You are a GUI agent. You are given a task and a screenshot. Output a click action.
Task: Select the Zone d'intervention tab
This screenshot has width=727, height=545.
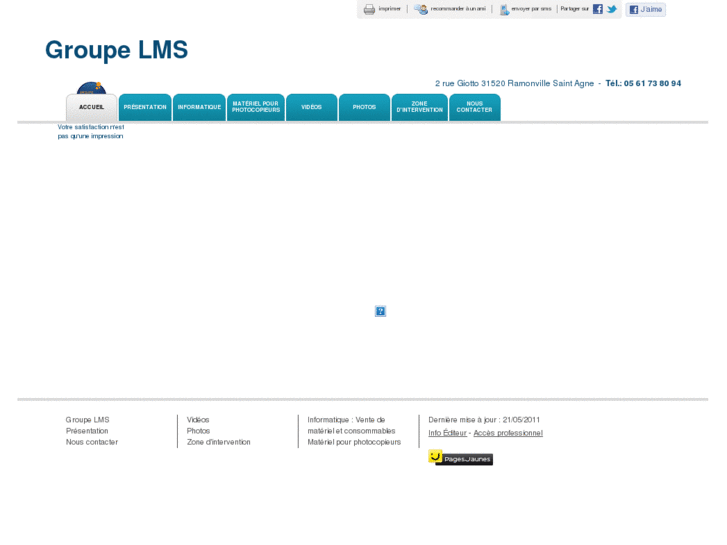coord(420,107)
